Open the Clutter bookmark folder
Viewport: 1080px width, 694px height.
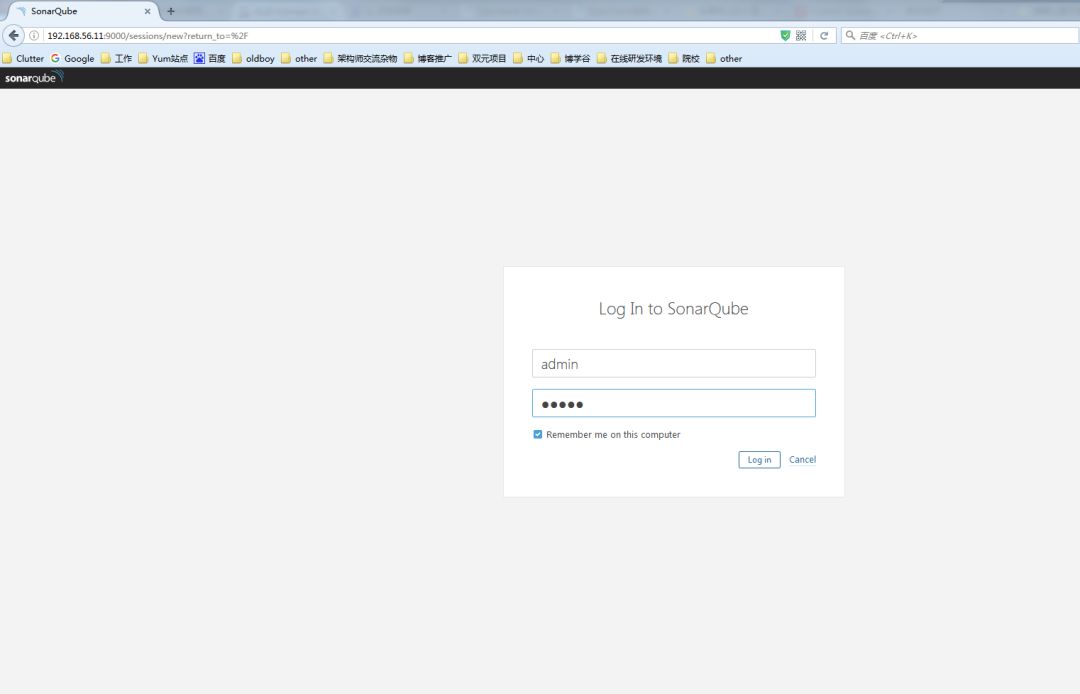[x=23, y=59]
